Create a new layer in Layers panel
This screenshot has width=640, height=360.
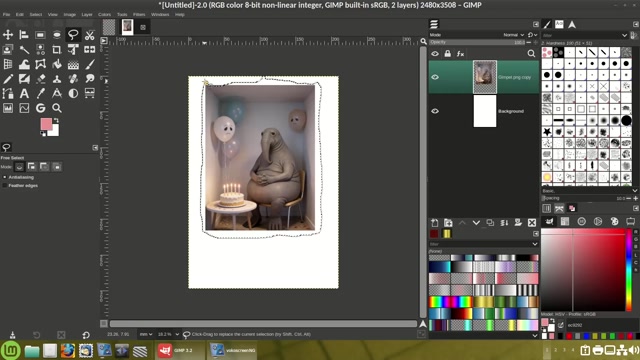pos(435,222)
